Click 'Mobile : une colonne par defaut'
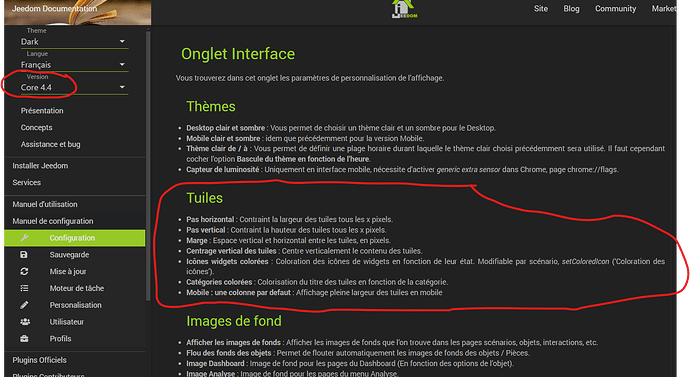 239,293
